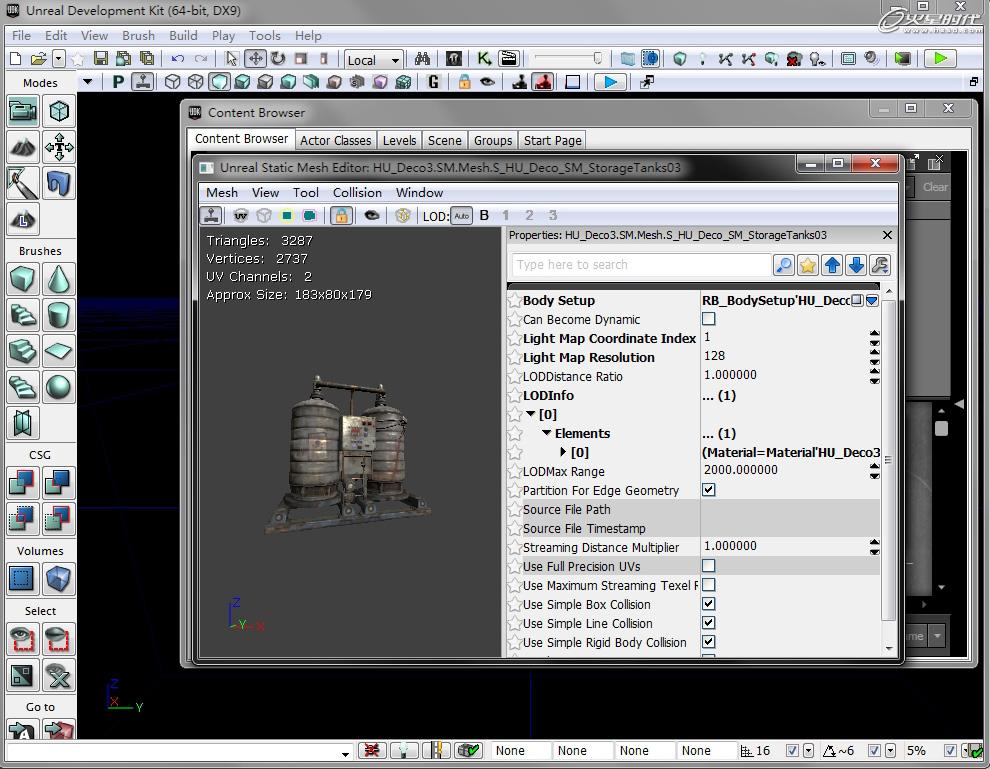Viewport: 990px width, 769px height.
Task: Toggle Use Simple Line Collision checkbox
Action: [x=709, y=623]
